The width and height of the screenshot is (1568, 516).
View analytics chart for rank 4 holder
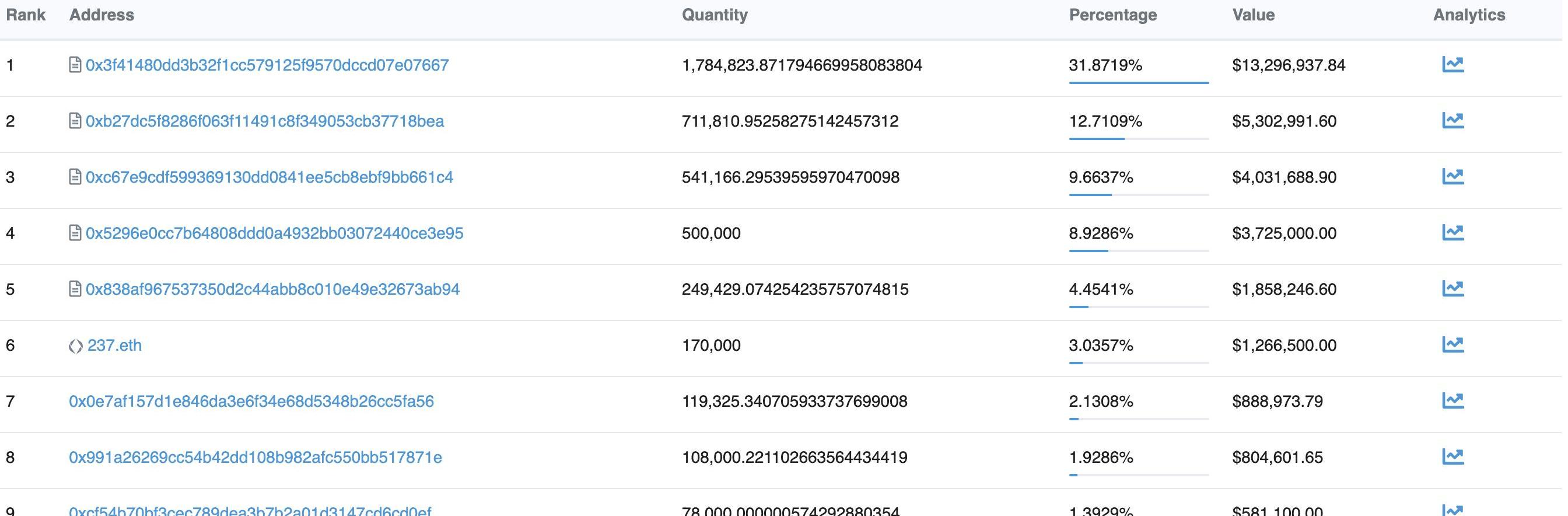pyautogui.click(x=1452, y=233)
